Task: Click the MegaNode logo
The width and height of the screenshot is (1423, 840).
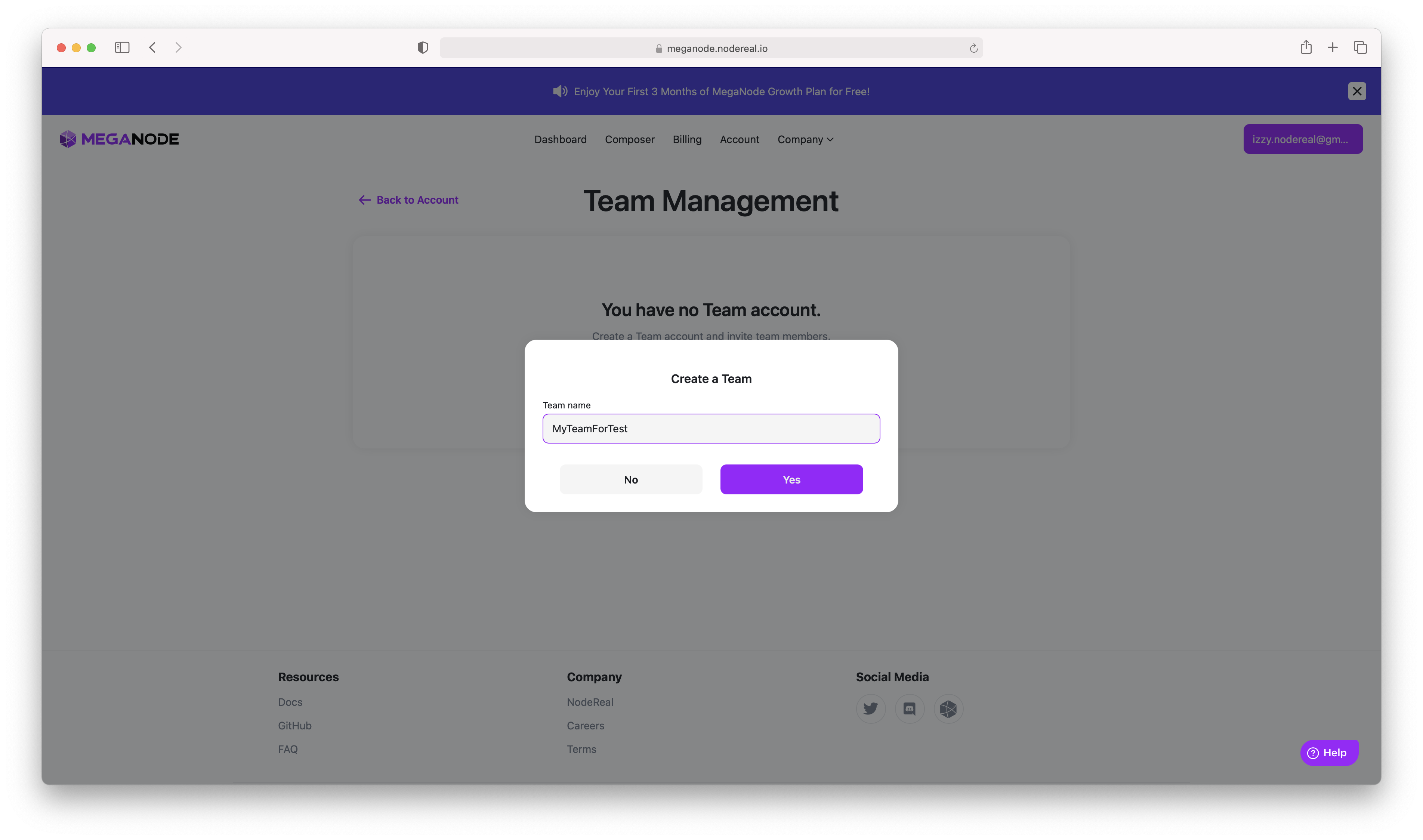Action: click(119, 139)
